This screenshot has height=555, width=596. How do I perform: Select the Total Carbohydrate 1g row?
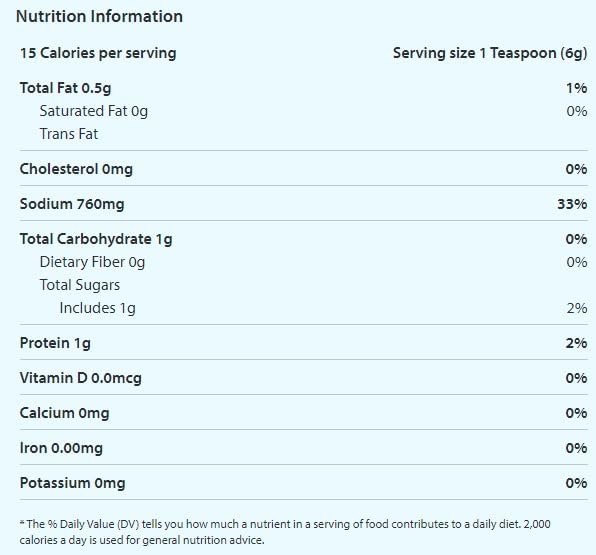(x=303, y=239)
